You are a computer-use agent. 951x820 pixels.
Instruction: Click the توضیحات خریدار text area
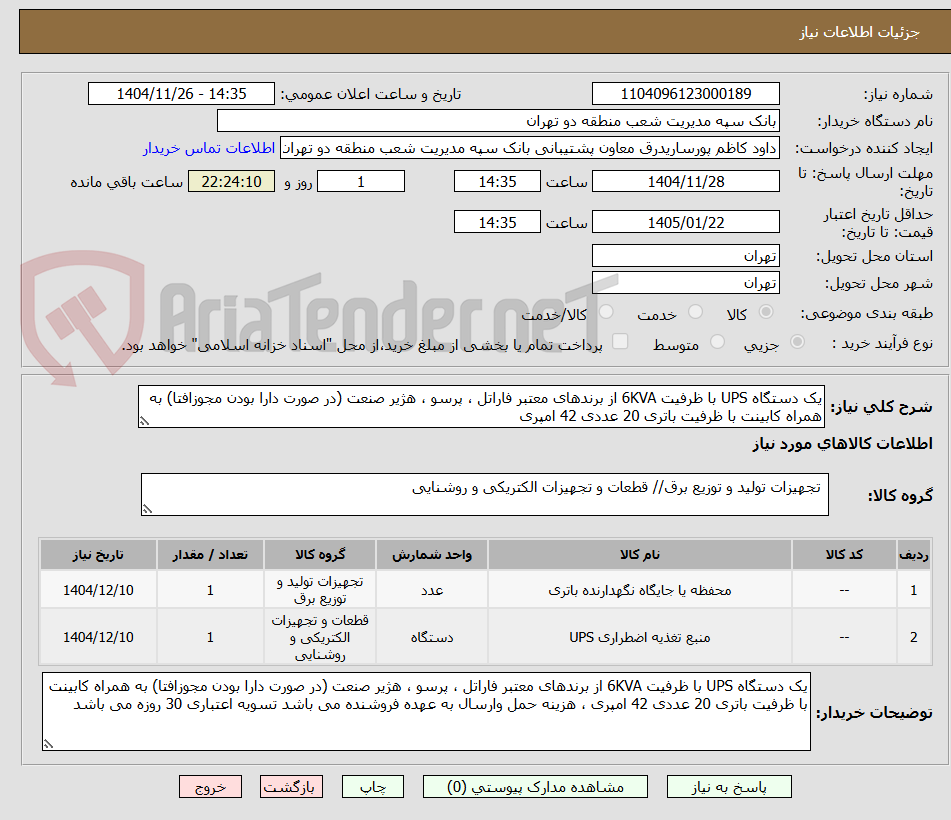(426, 711)
